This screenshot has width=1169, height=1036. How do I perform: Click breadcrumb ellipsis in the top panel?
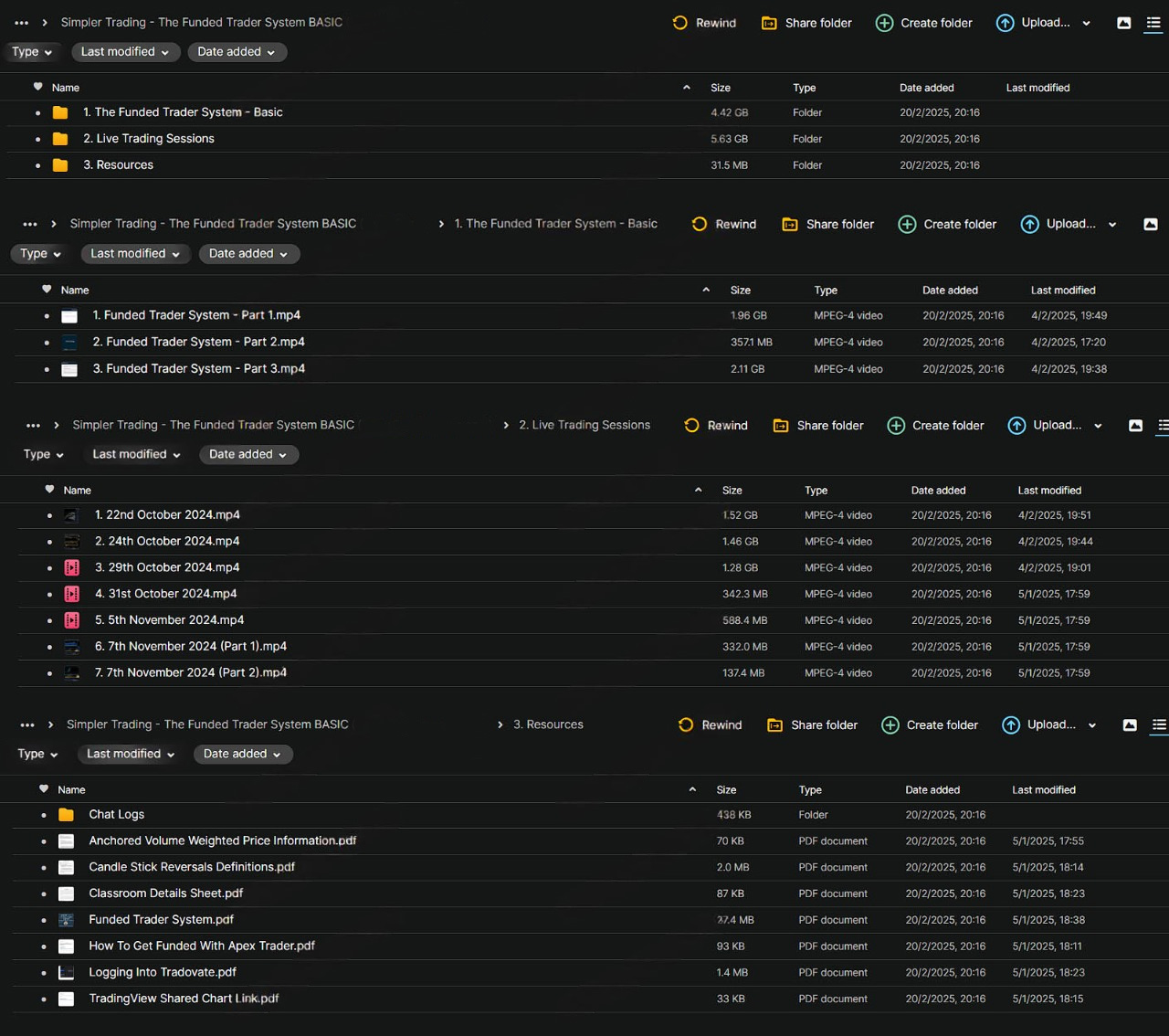click(x=22, y=23)
